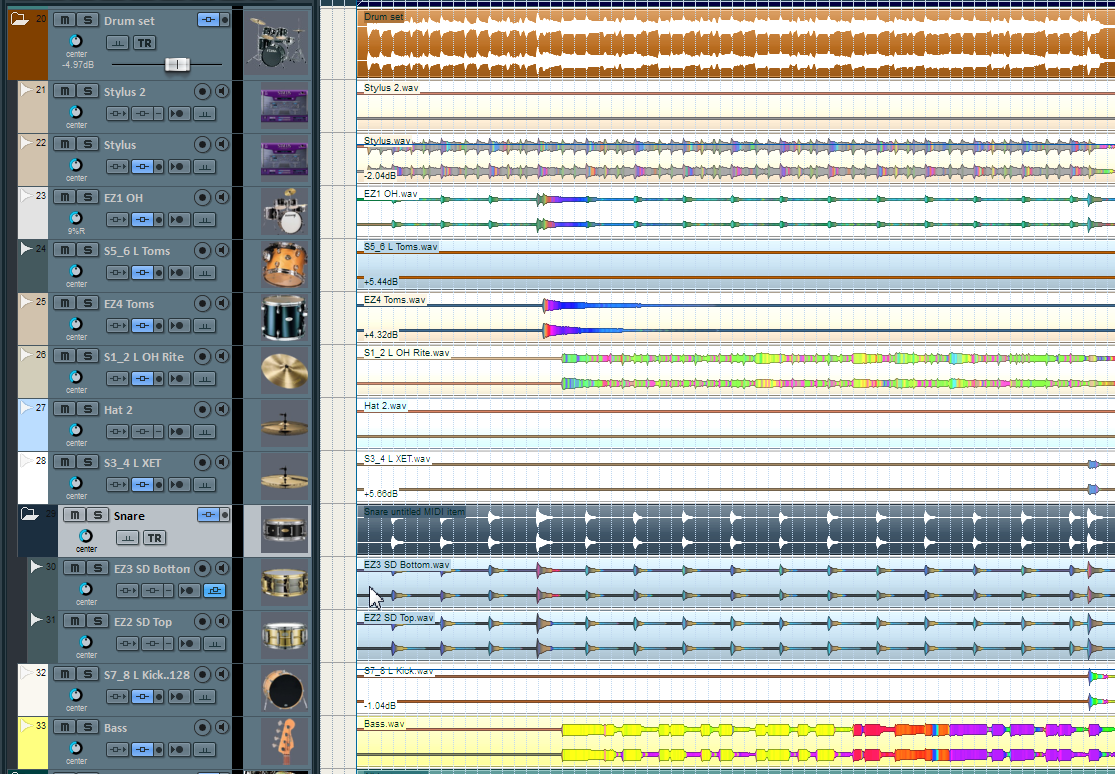Click the 9%R pan value on EZ1 OH

76,231
